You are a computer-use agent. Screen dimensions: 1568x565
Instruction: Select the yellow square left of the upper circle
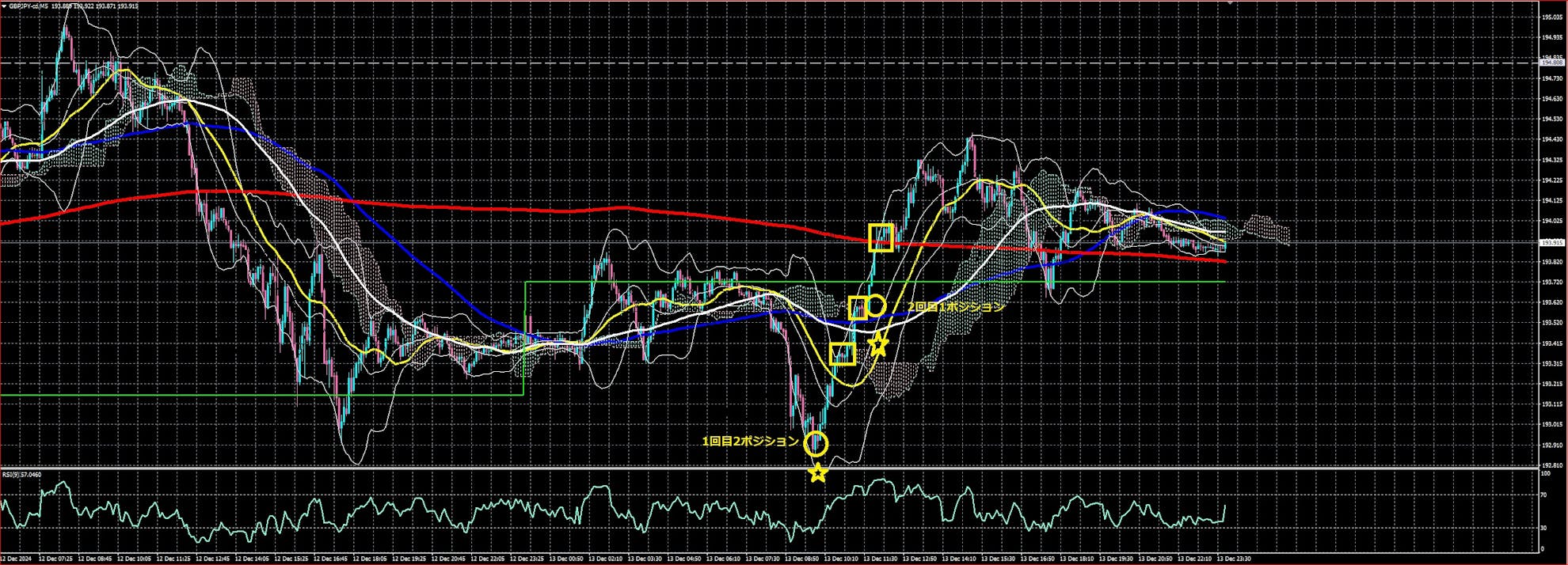coord(857,308)
